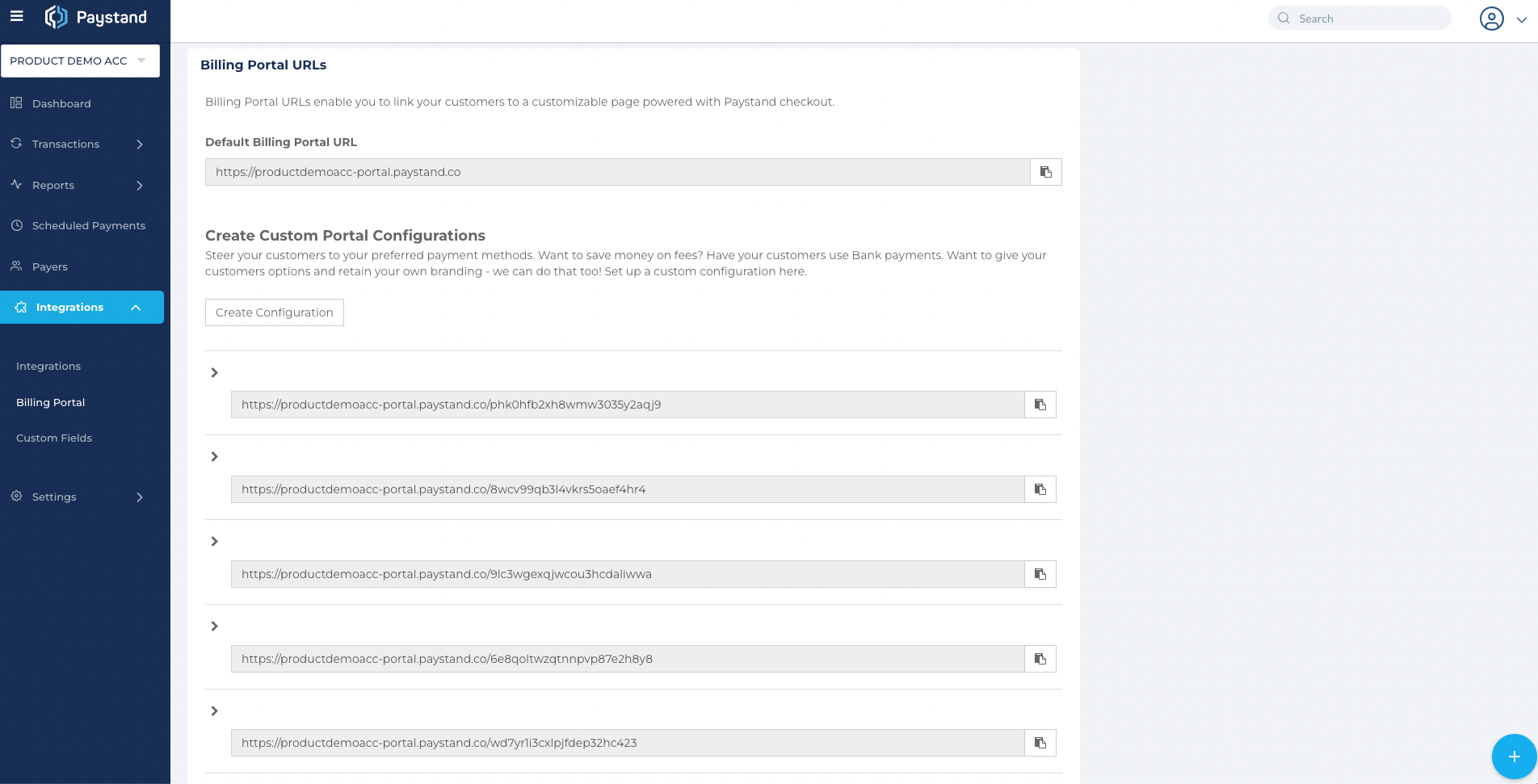Copy the URL ending in 8wcv99qb3l4vkrs5oaef4hr4
The height and width of the screenshot is (784, 1538).
click(1040, 489)
